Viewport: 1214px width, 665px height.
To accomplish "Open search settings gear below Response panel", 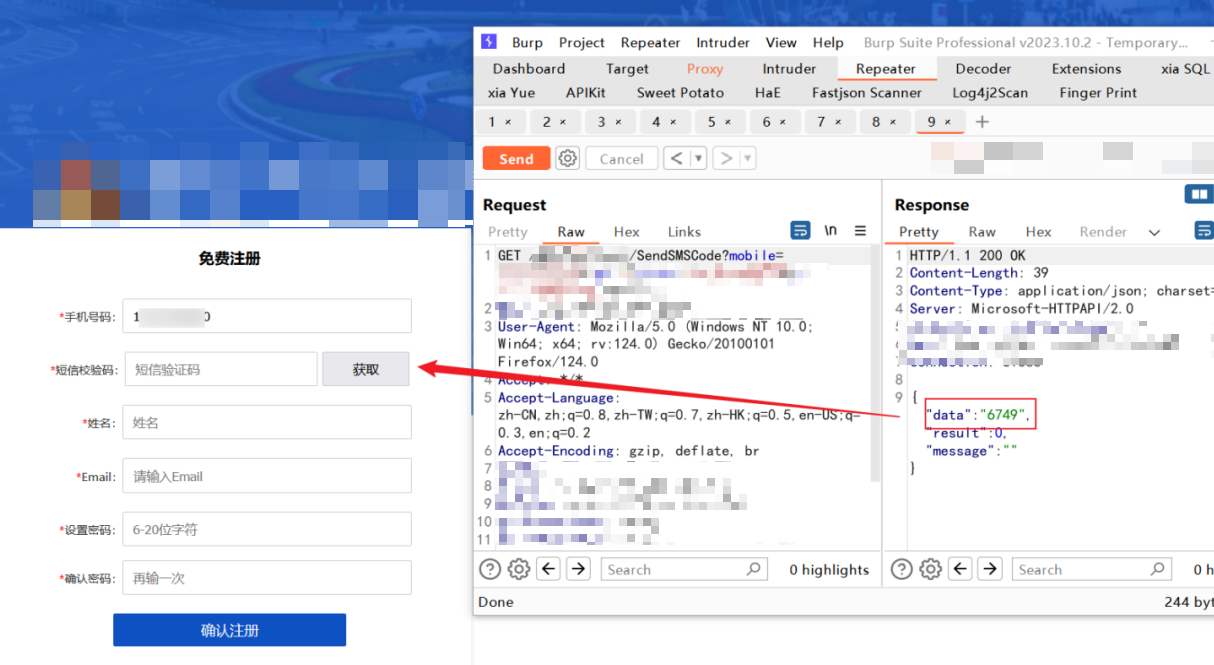I will (930, 569).
